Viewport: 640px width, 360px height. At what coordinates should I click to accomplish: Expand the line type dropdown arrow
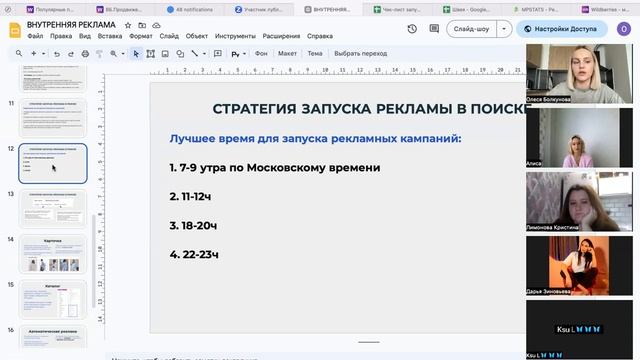click(204, 53)
